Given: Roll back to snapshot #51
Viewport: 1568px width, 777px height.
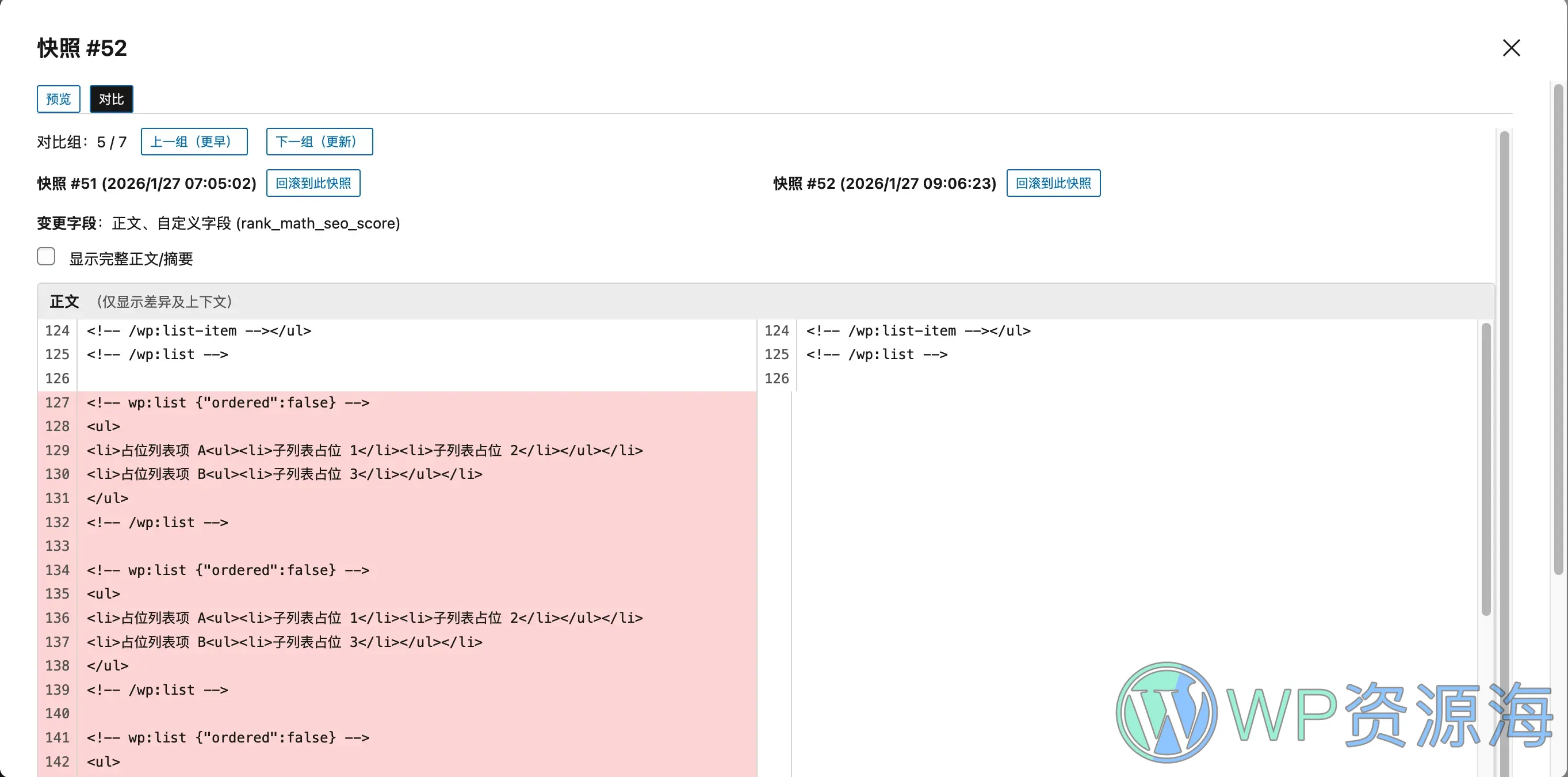Looking at the screenshot, I should pyautogui.click(x=313, y=182).
